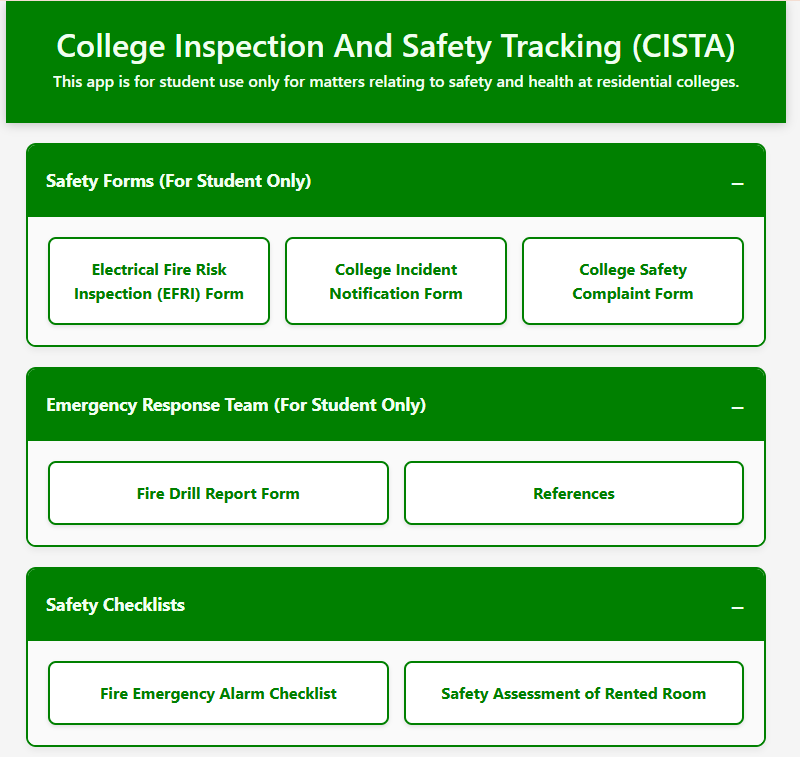Screen dimensions: 800x757
Task: Collapse Safety Forms section using minus icon
Action: click(738, 183)
